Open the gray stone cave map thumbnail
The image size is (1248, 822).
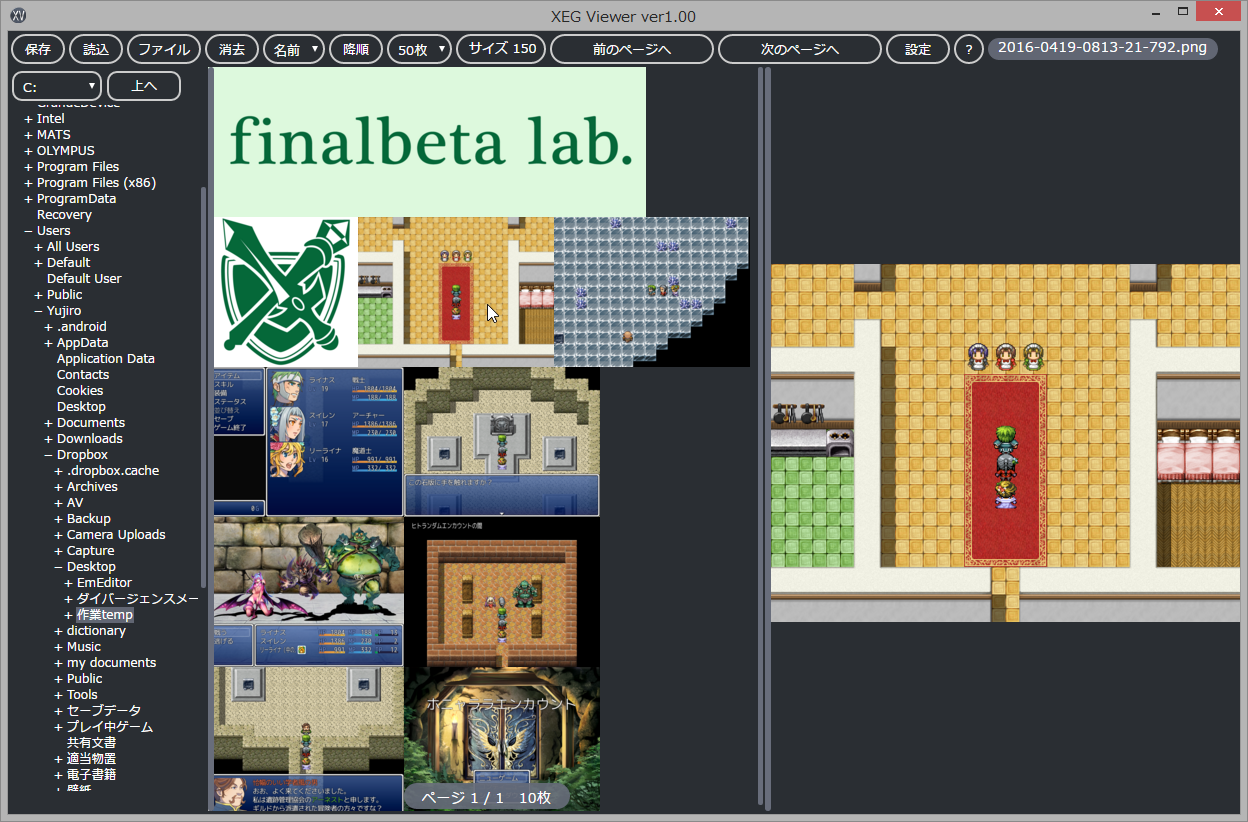(651, 292)
